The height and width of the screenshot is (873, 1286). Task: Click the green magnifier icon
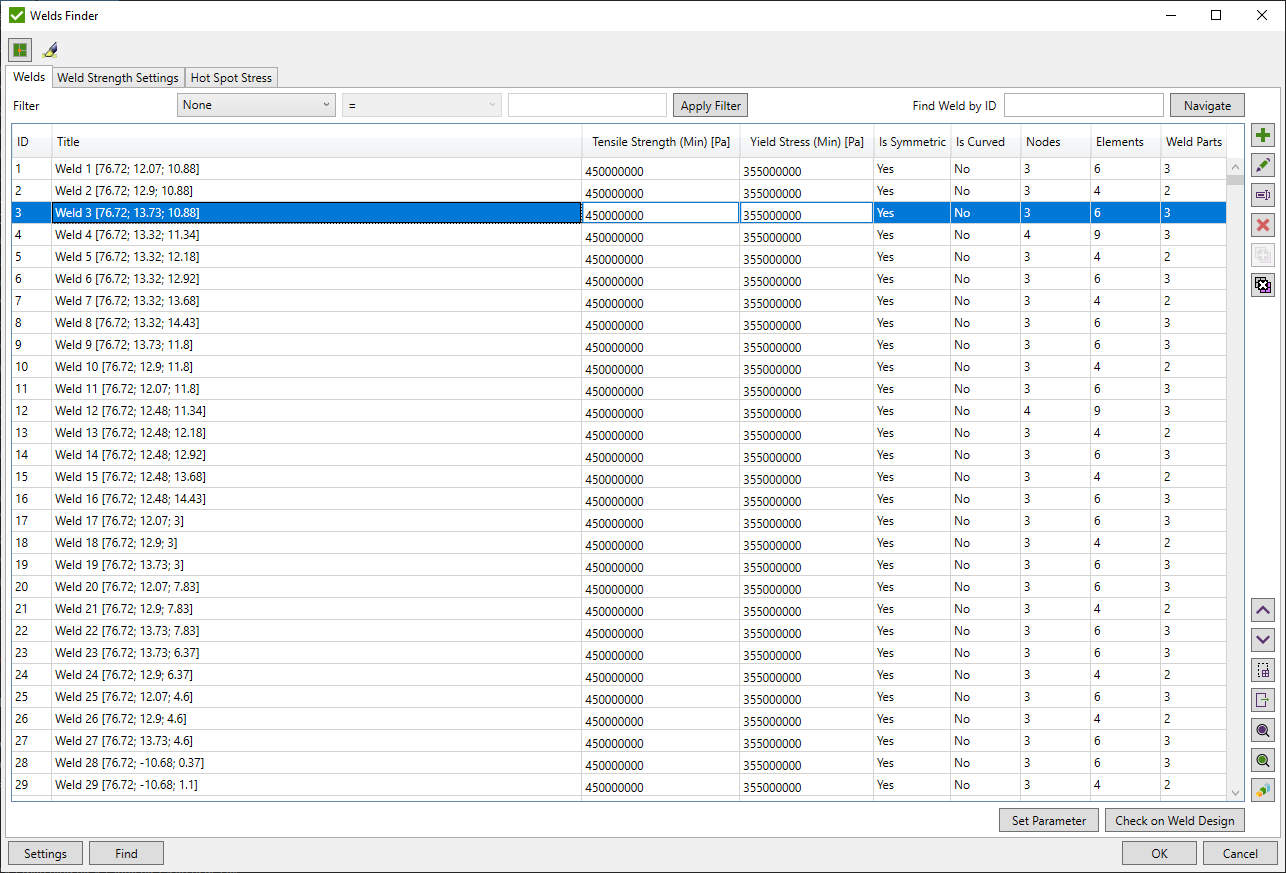1263,761
